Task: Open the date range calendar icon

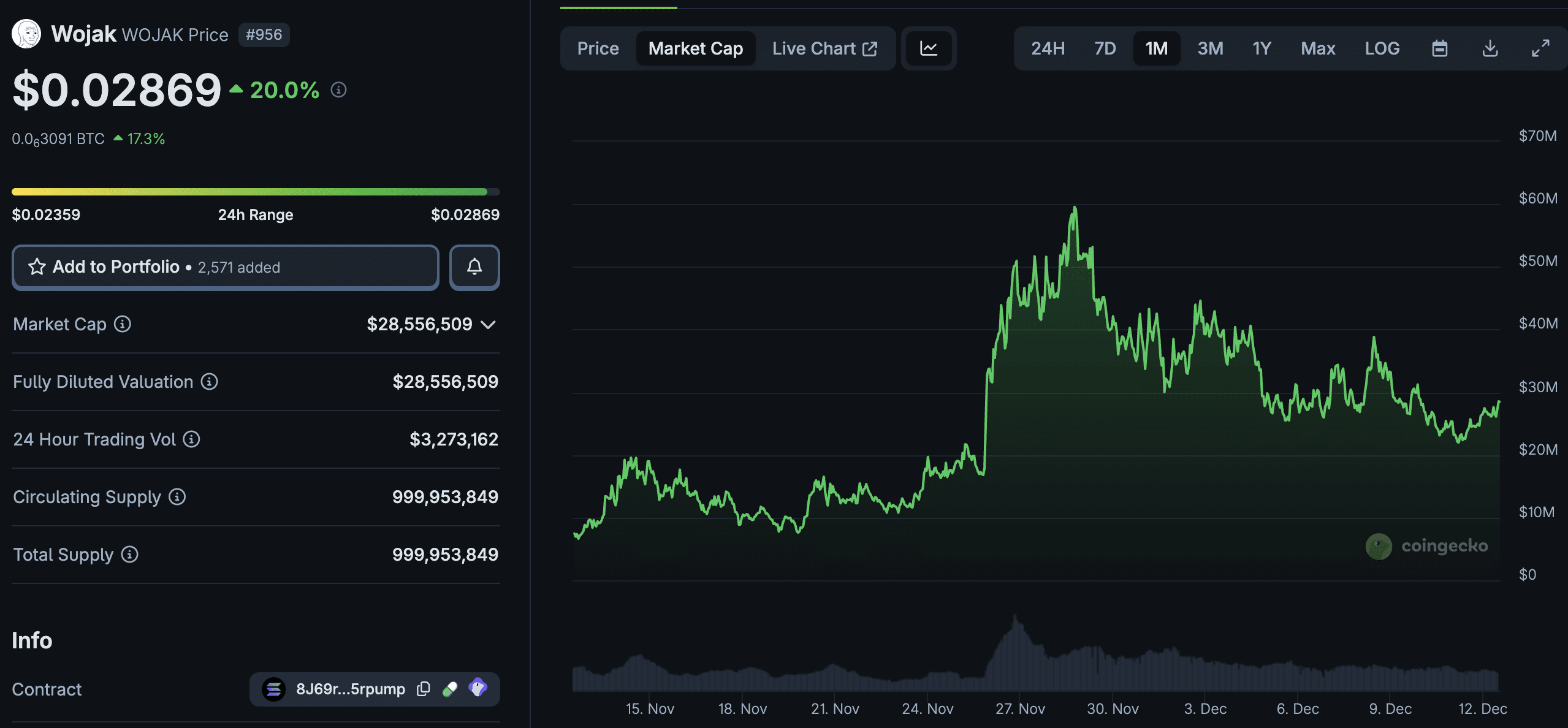Action: pos(1441,48)
